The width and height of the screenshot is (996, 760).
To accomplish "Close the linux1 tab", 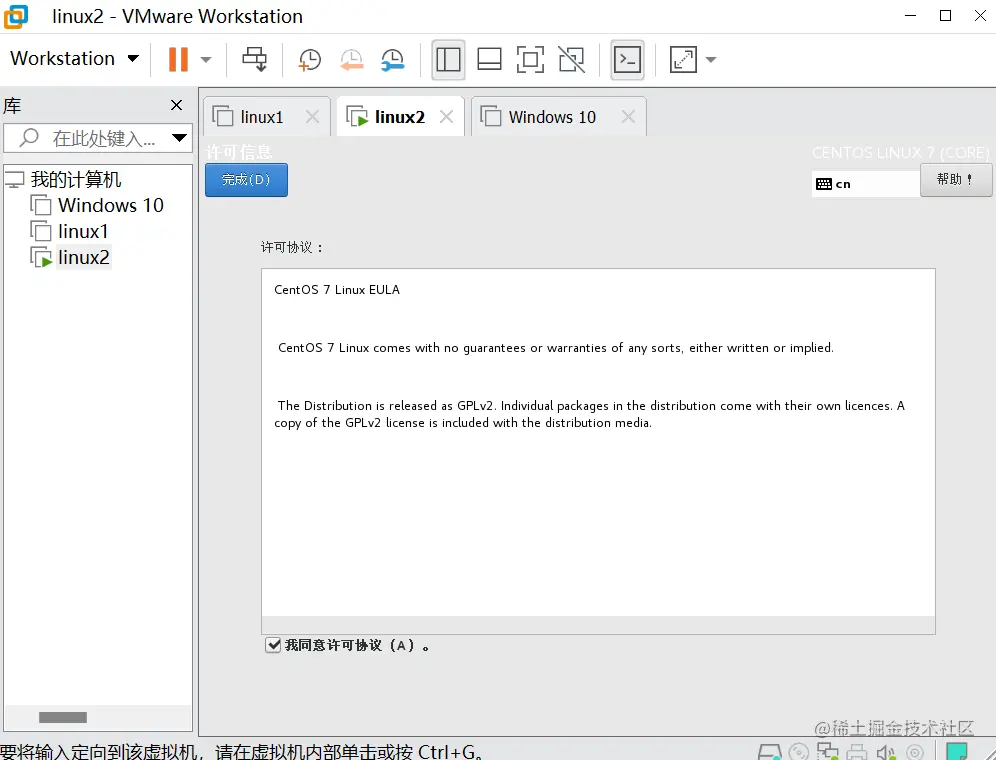I will click(312, 117).
